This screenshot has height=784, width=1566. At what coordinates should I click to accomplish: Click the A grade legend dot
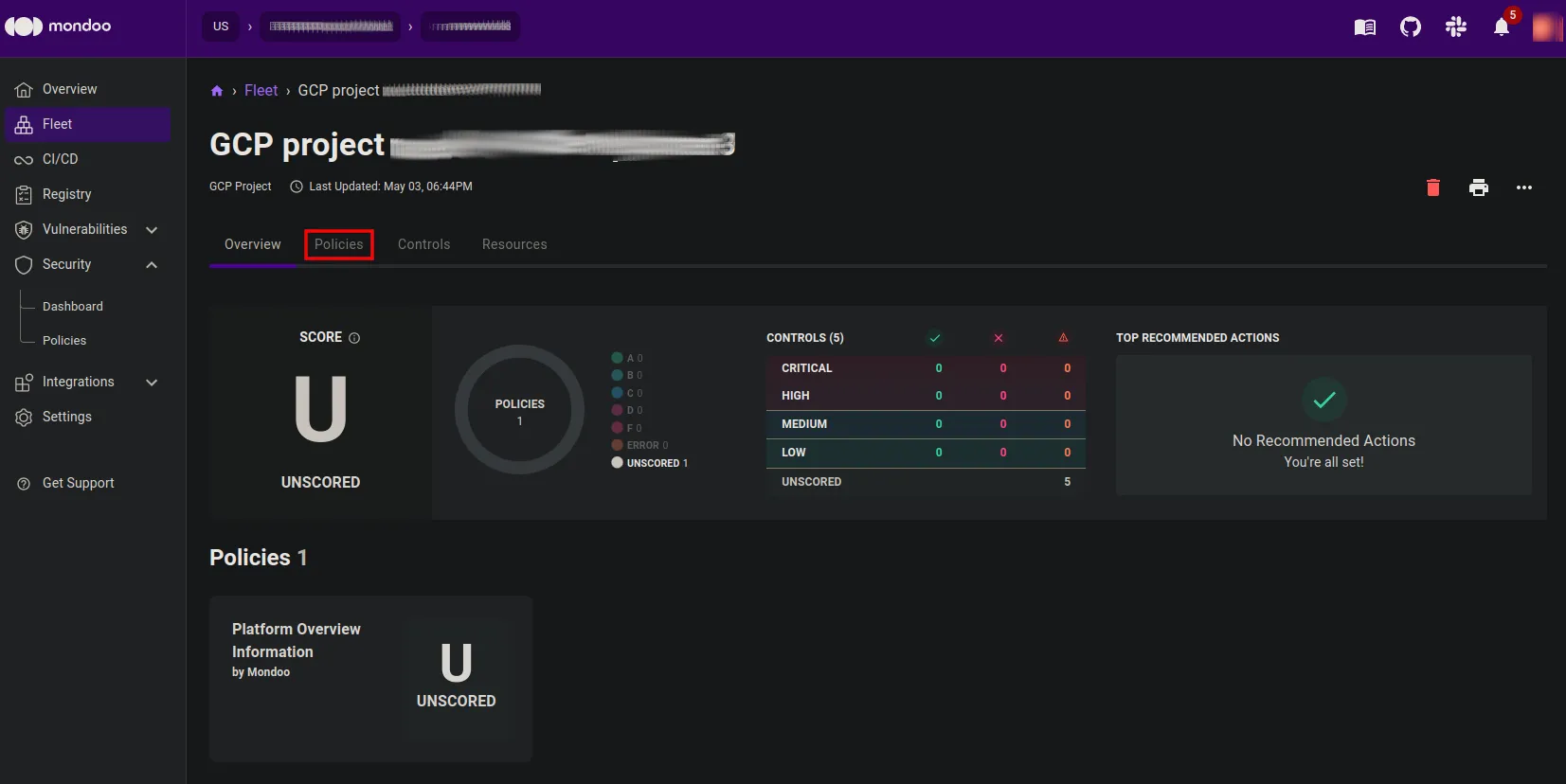click(617, 358)
